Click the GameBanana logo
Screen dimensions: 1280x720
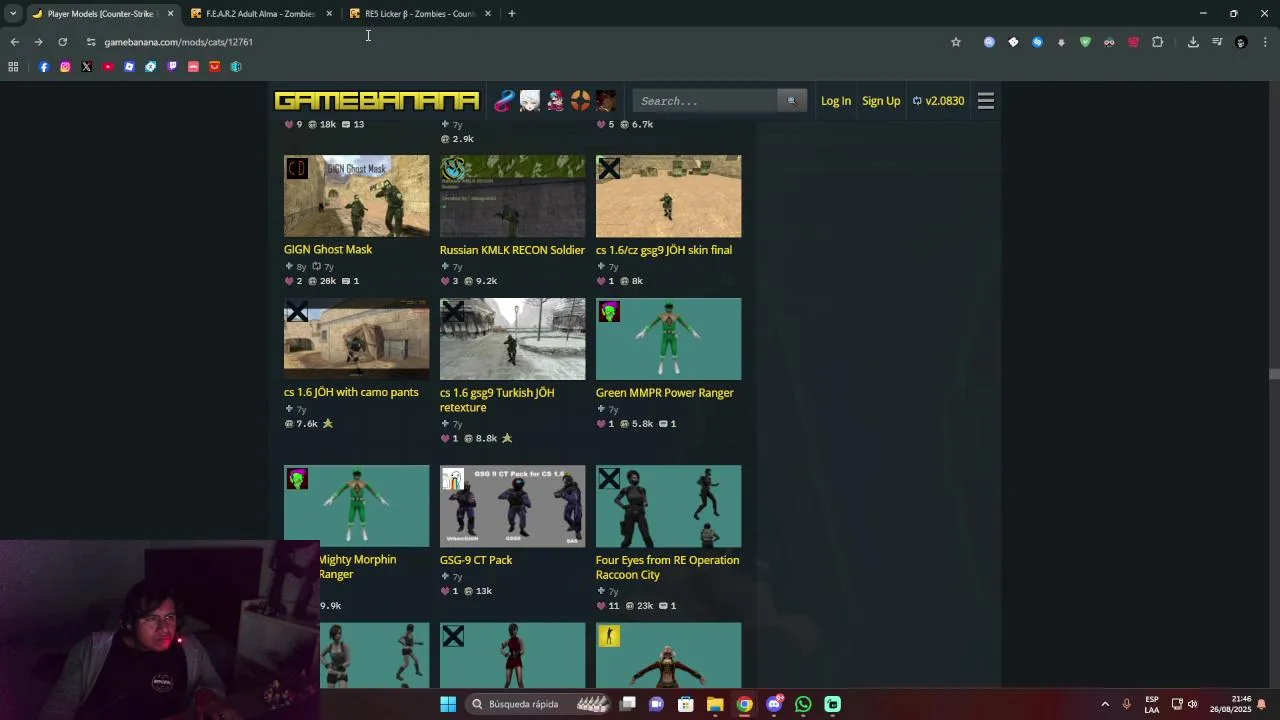click(x=377, y=101)
